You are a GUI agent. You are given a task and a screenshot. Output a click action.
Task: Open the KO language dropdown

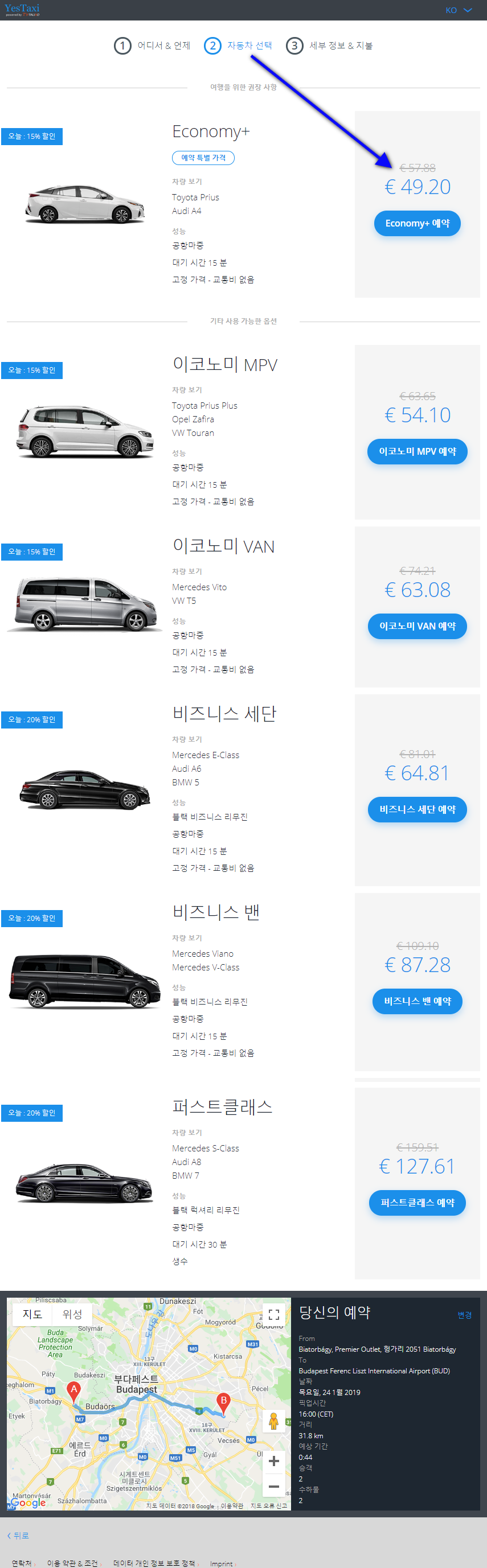coord(459,10)
